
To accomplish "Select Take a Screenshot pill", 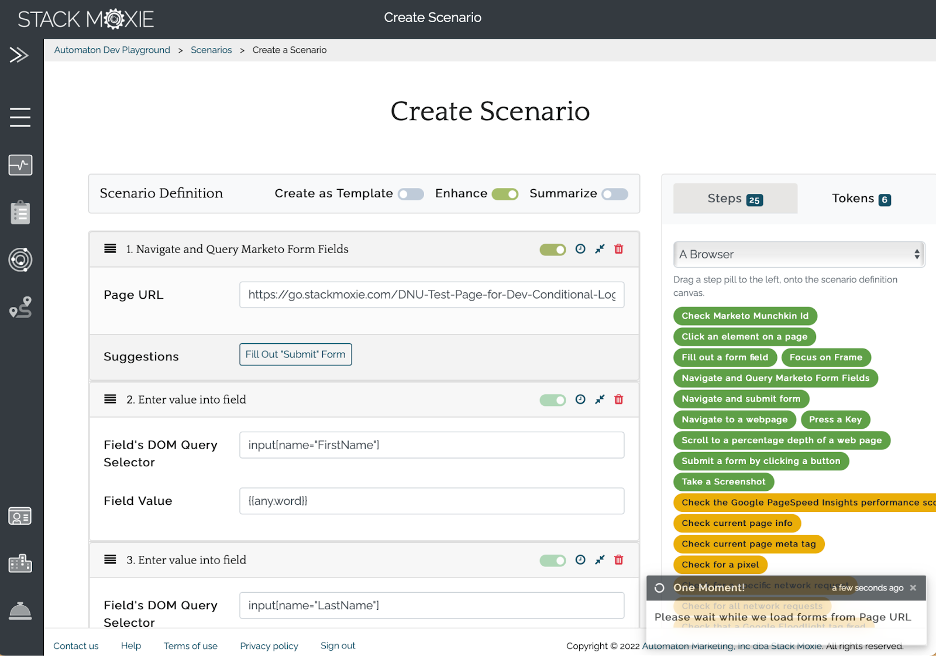I will tap(723, 482).
